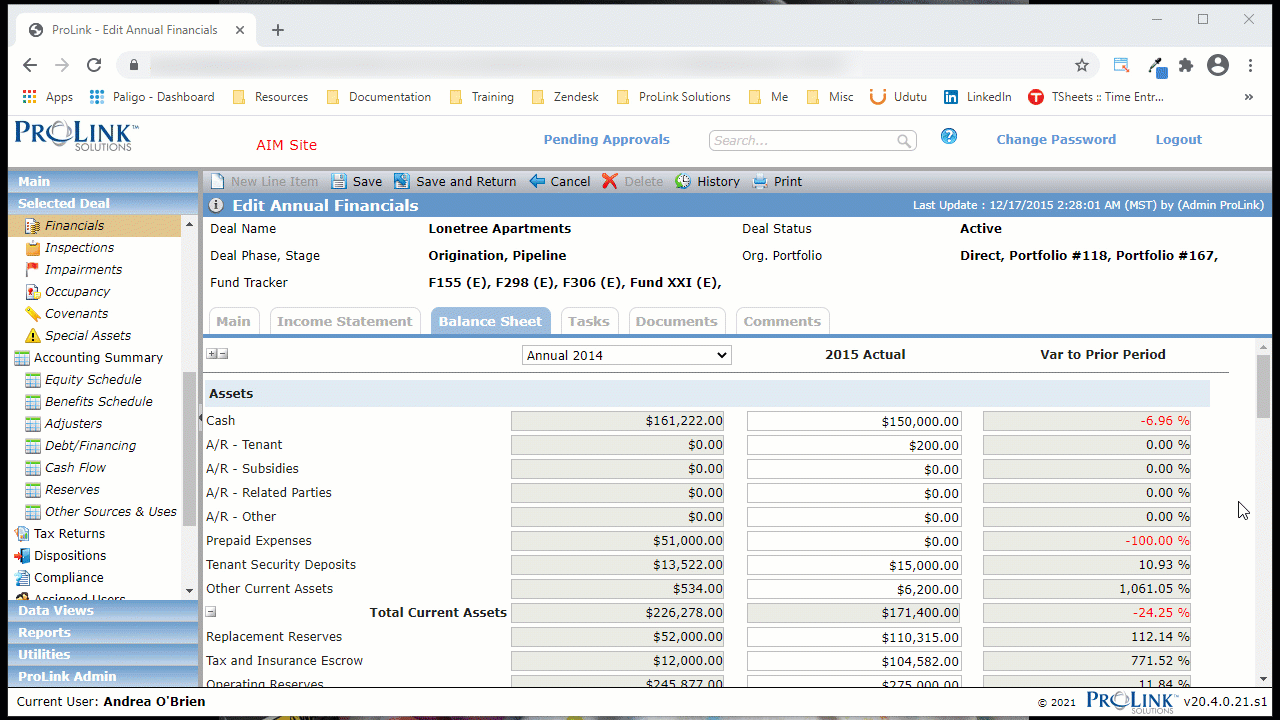Screen dimensions: 1280x720
Task: Open Debt/Financing in the sidebar
Action: [90, 445]
